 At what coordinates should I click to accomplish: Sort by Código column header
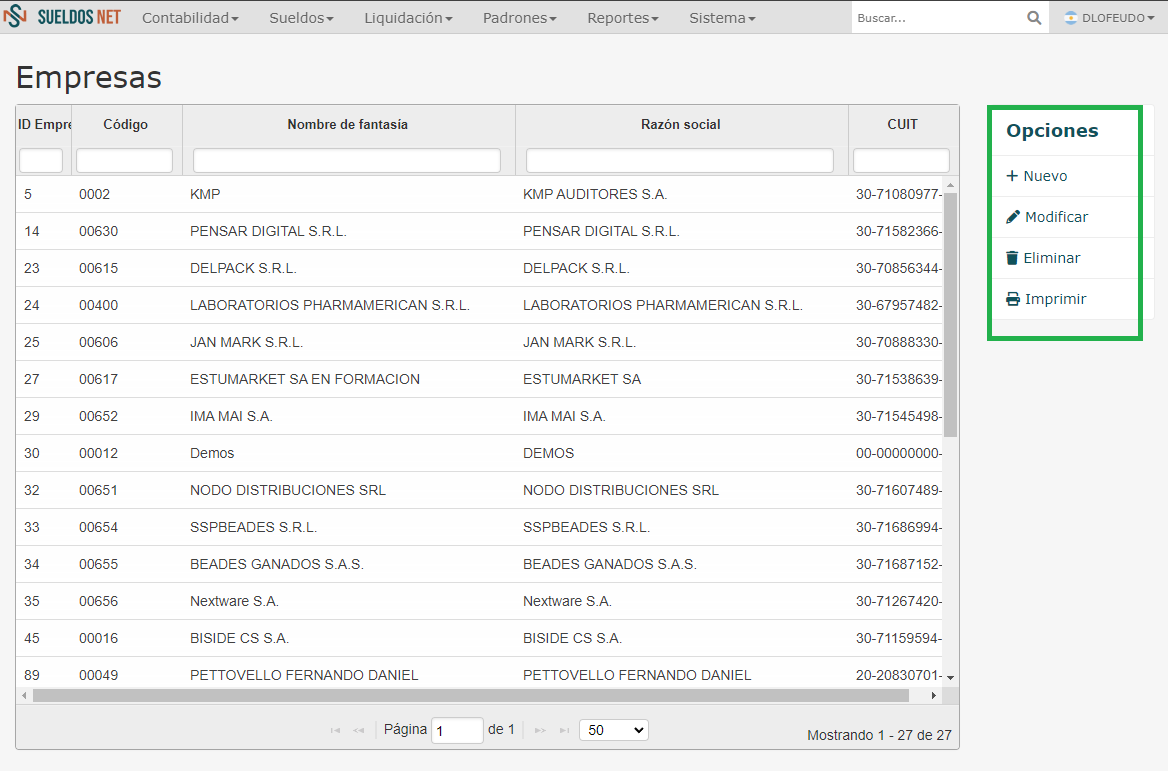(x=126, y=124)
